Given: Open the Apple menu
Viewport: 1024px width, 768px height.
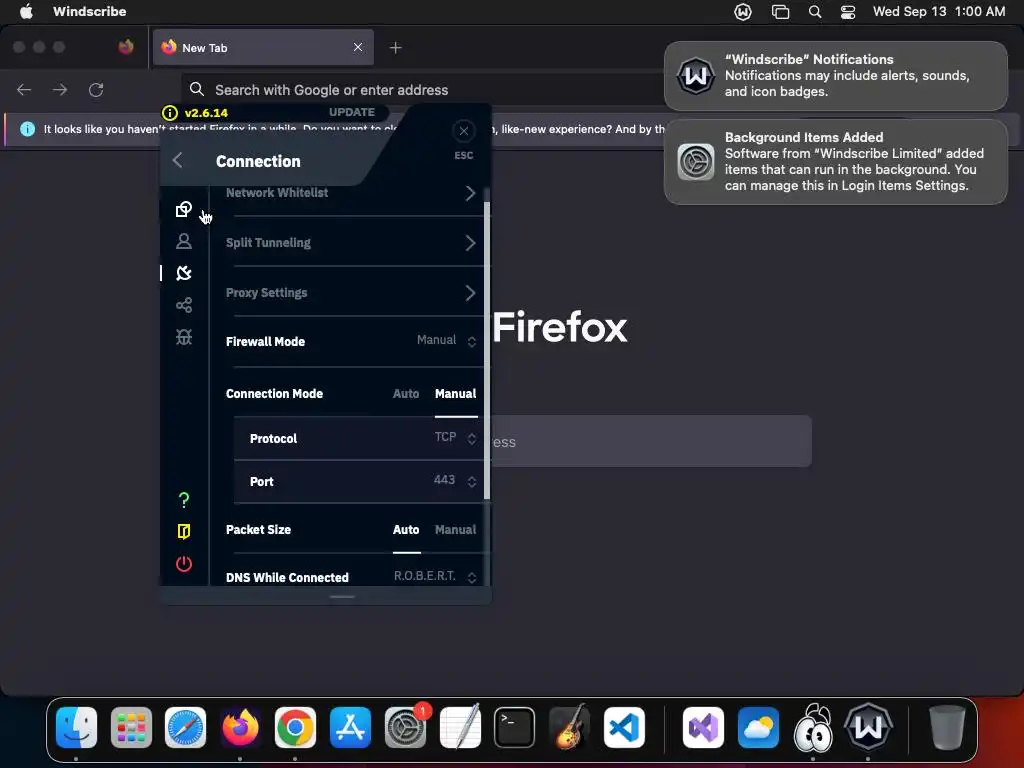Looking at the screenshot, I should (26, 12).
